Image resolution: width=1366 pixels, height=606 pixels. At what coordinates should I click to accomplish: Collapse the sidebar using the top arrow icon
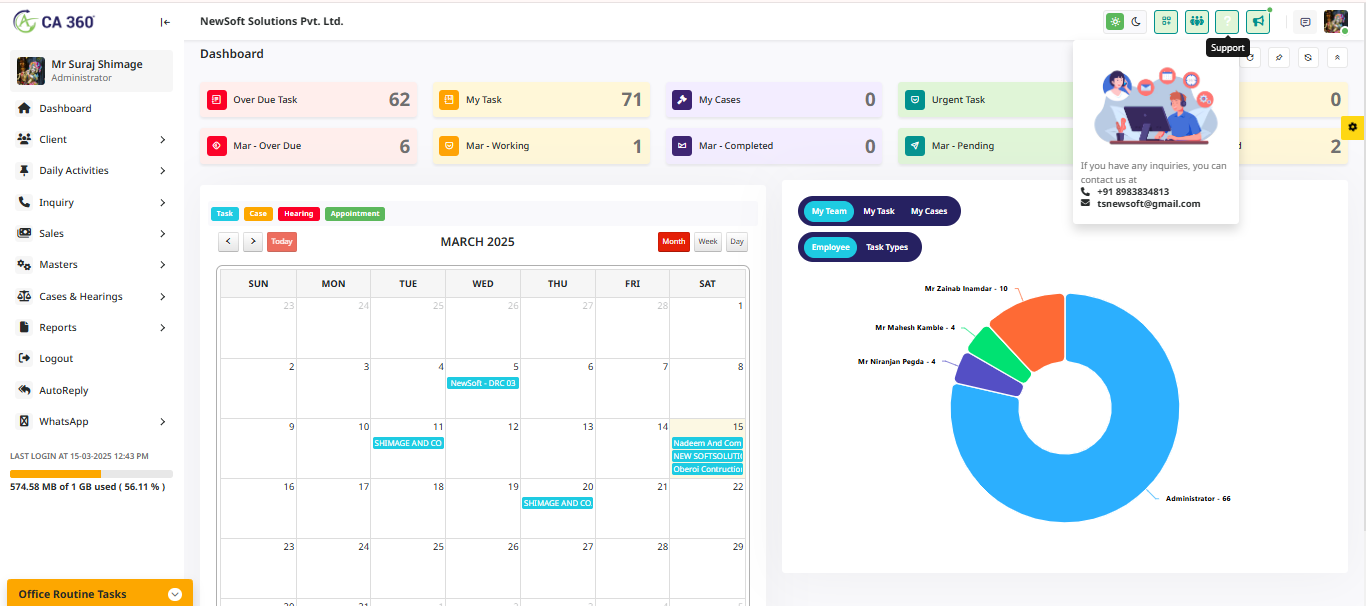(x=165, y=22)
